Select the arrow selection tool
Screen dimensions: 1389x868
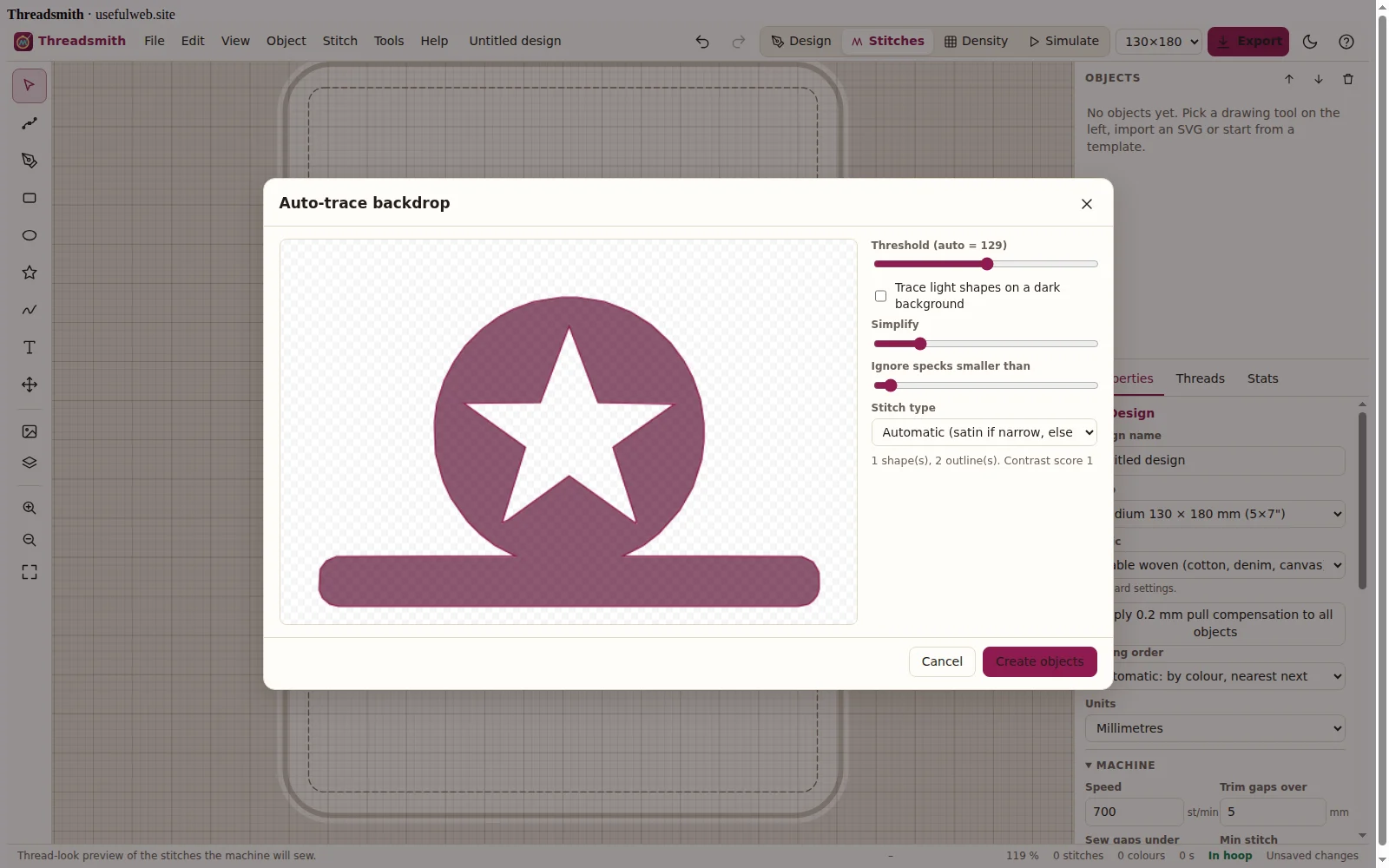pyautogui.click(x=30, y=85)
